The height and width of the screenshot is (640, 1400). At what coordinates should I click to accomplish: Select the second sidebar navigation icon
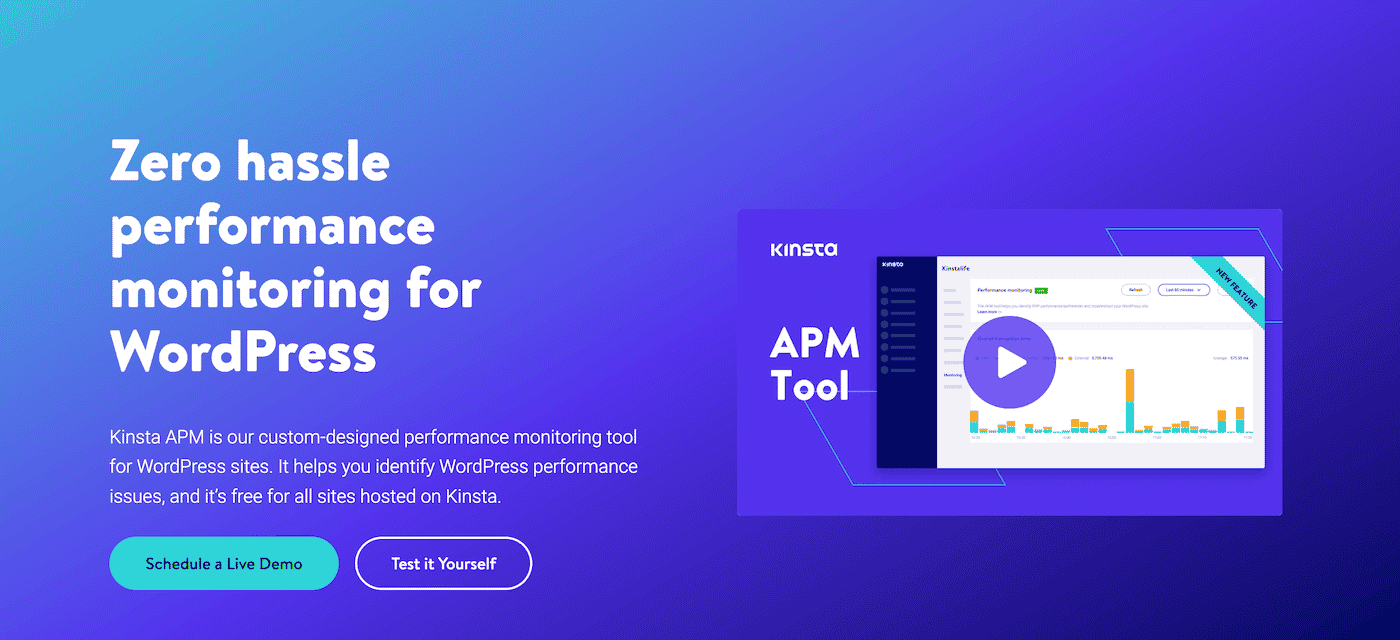[x=884, y=301]
